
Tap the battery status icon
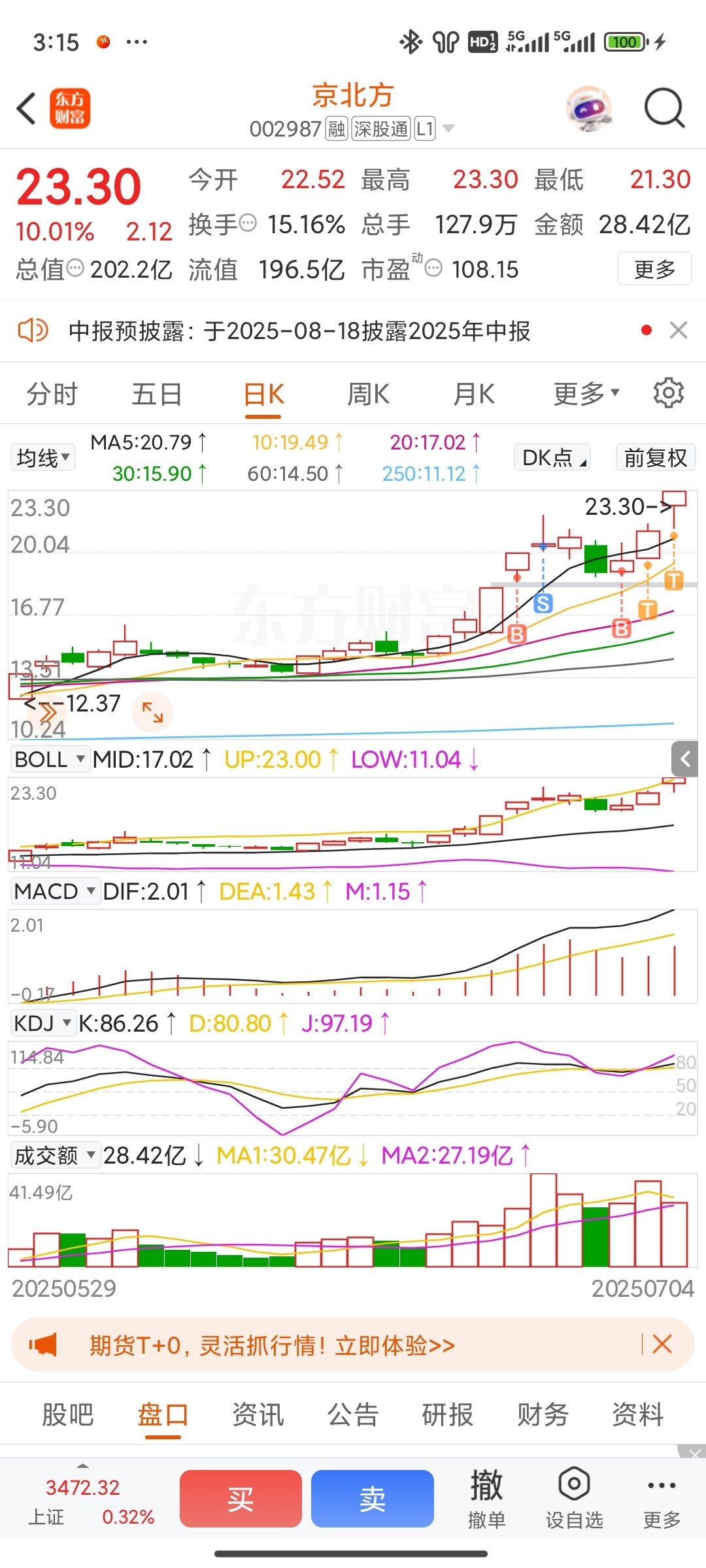[626, 42]
